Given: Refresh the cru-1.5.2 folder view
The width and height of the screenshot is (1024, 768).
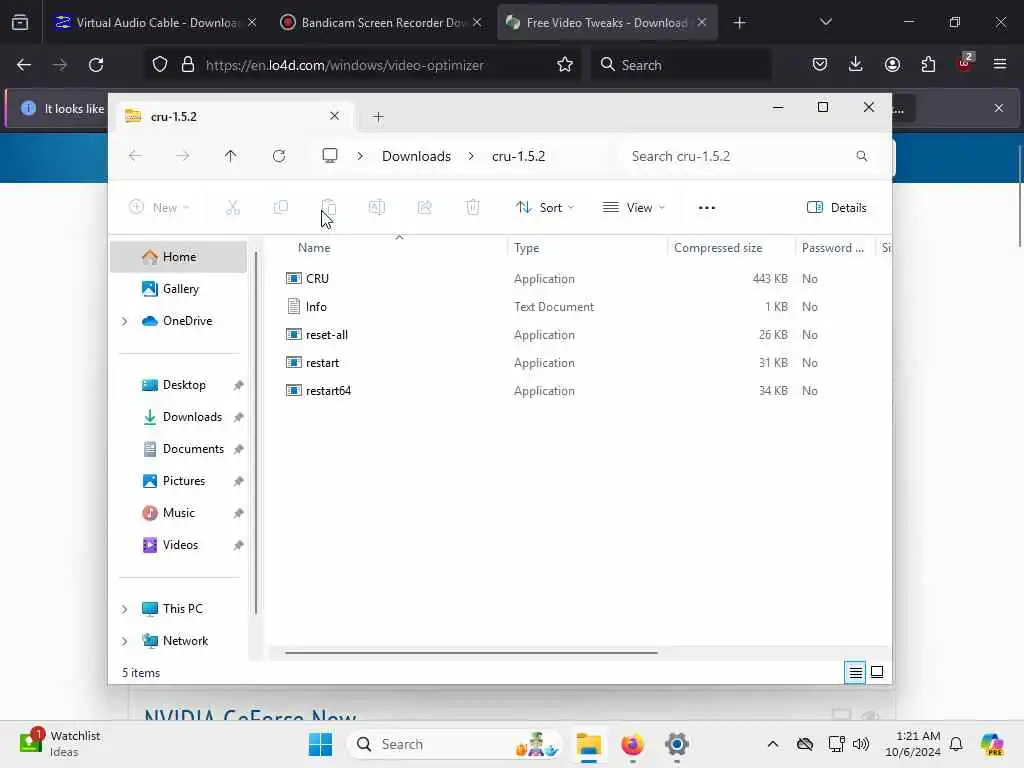Looking at the screenshot, I should click(279, 156).
